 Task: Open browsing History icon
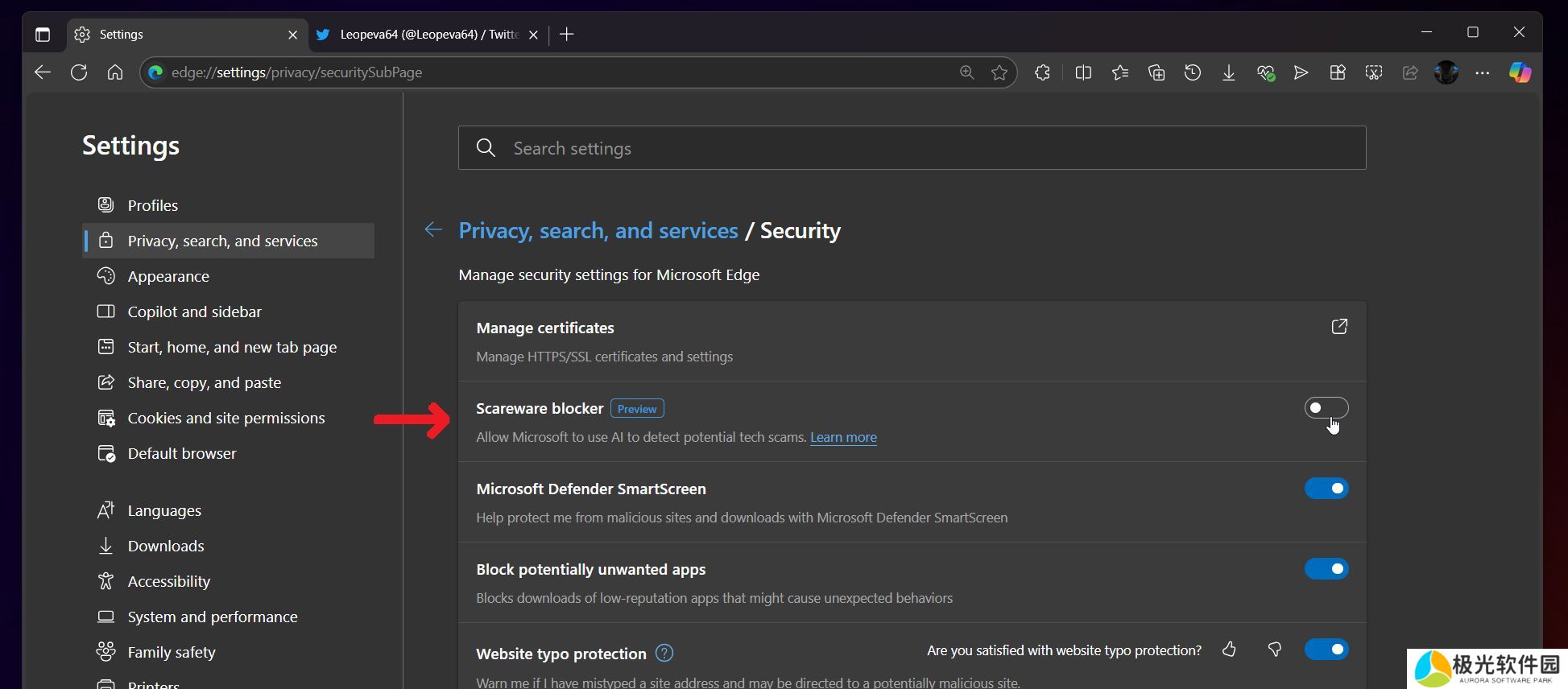(x=1193, y=72)
